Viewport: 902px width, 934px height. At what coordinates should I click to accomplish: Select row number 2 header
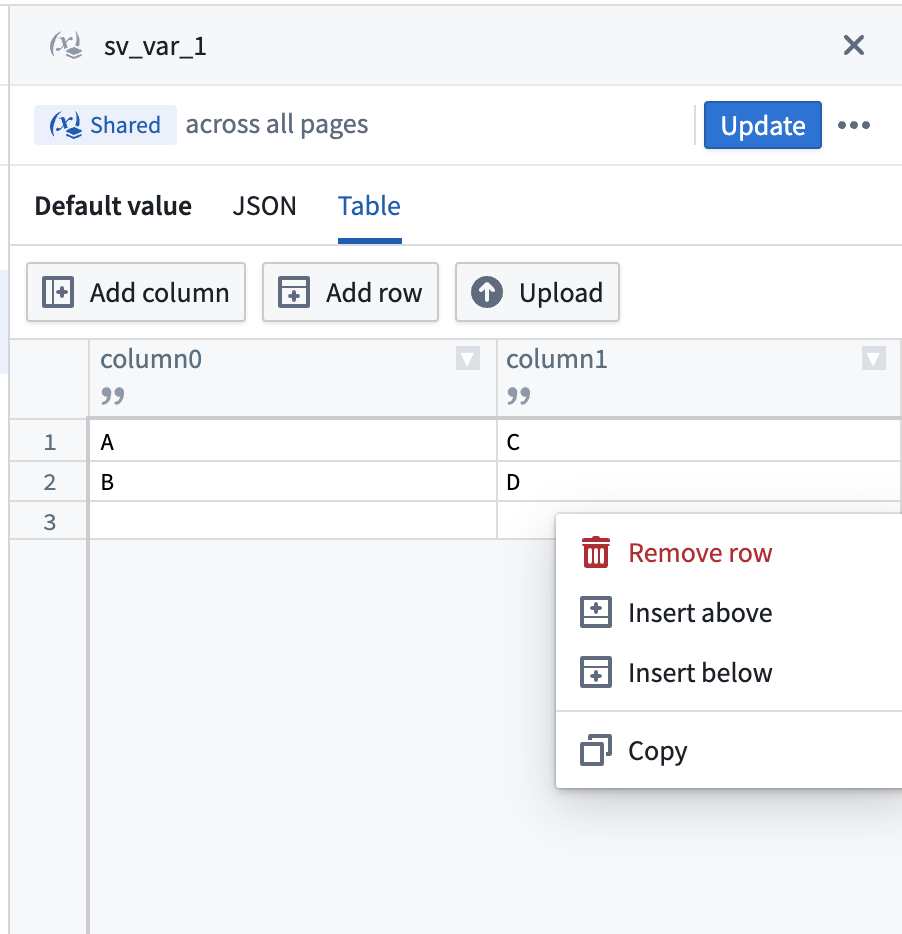pyautogui.click(x=48, y=481)
